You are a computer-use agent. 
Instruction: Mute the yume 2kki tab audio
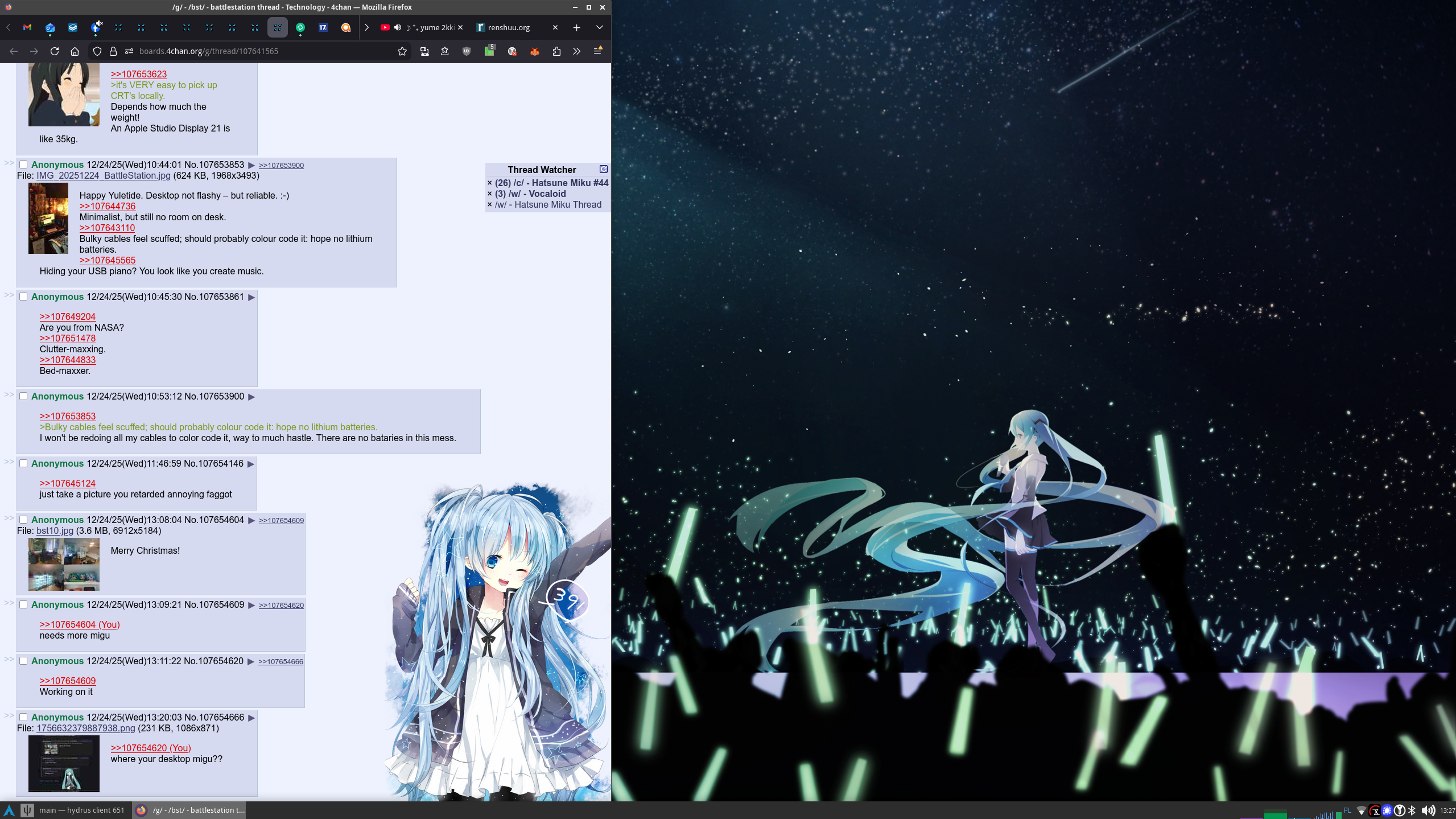tap(398, 27)
